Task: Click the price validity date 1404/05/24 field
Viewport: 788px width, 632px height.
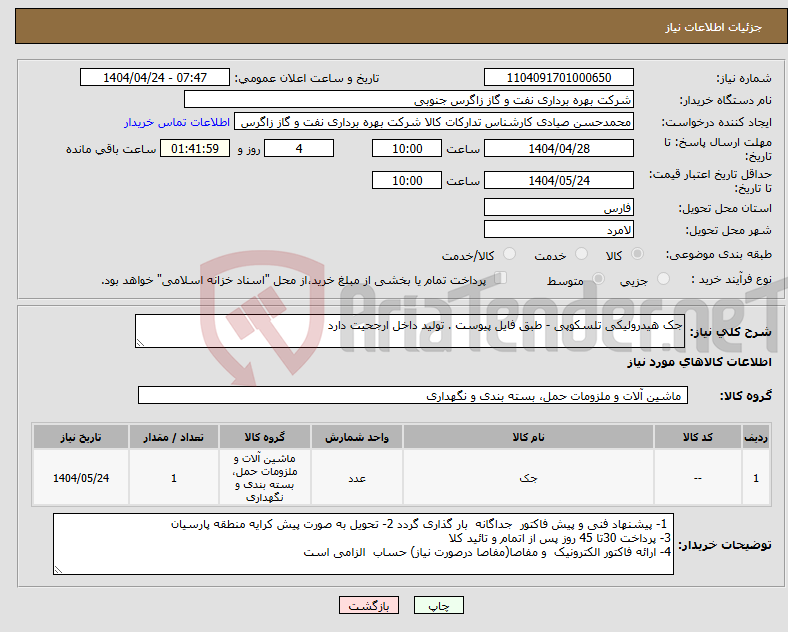Action: 558,180
